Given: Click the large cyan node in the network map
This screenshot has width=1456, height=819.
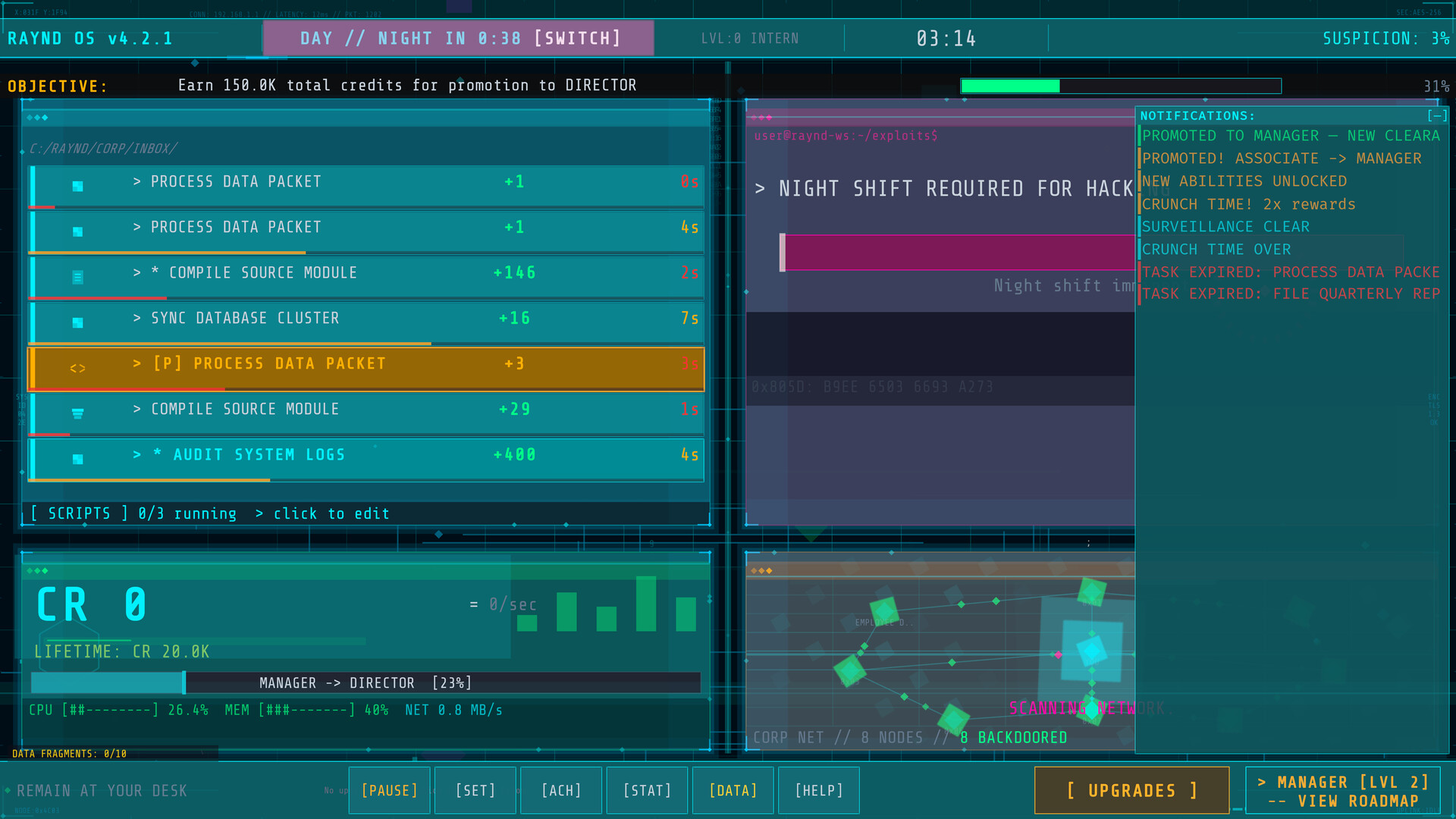Looking at the screenshot, I should pos(1091,651).
